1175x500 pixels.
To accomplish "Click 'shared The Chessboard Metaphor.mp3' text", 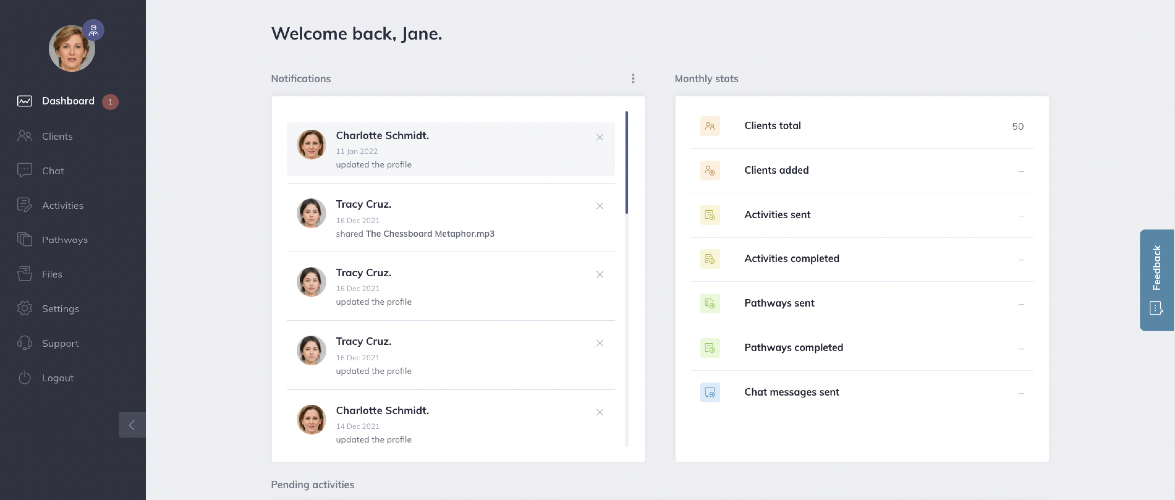I will 415,234.
